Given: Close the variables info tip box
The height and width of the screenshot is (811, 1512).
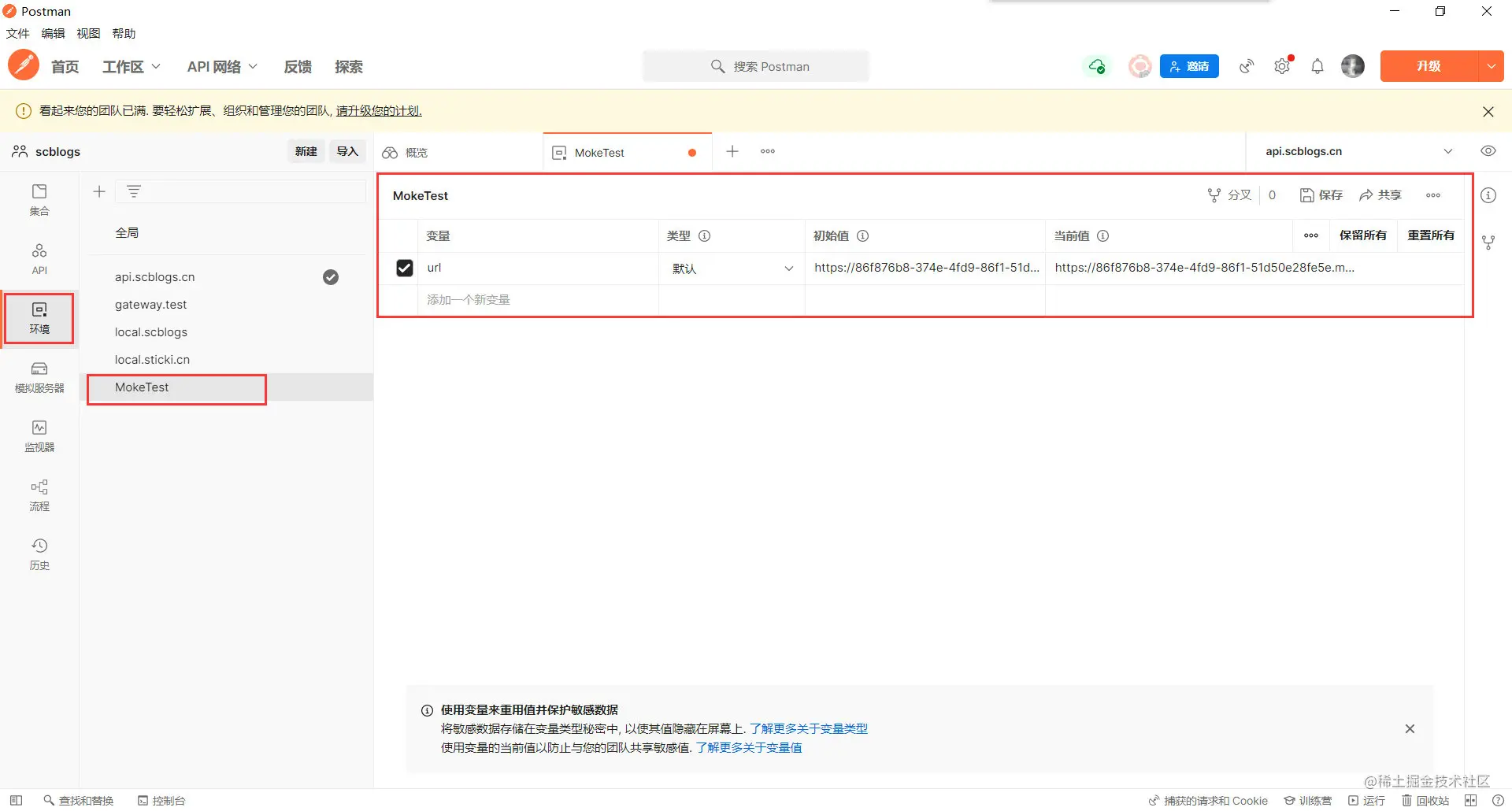Looking at the screenshot, I should tap(1410, 729).
